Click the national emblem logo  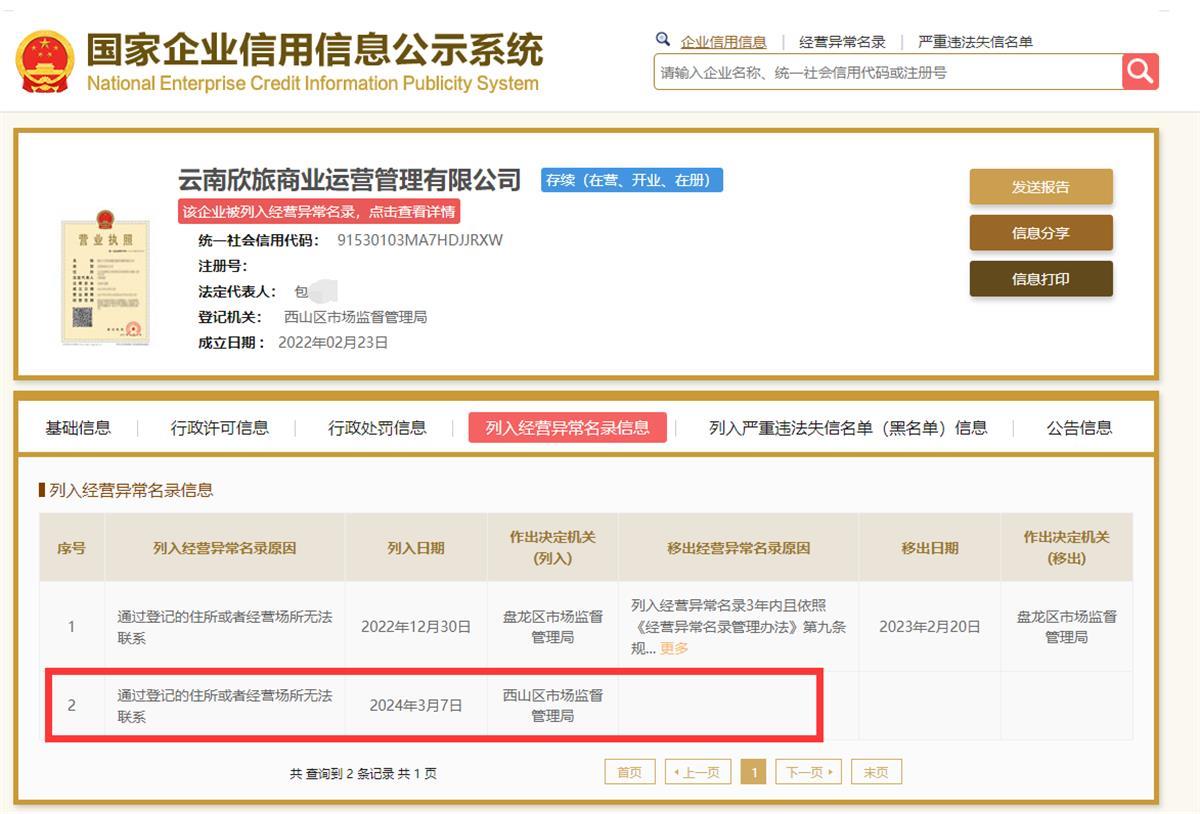[45, 61]
